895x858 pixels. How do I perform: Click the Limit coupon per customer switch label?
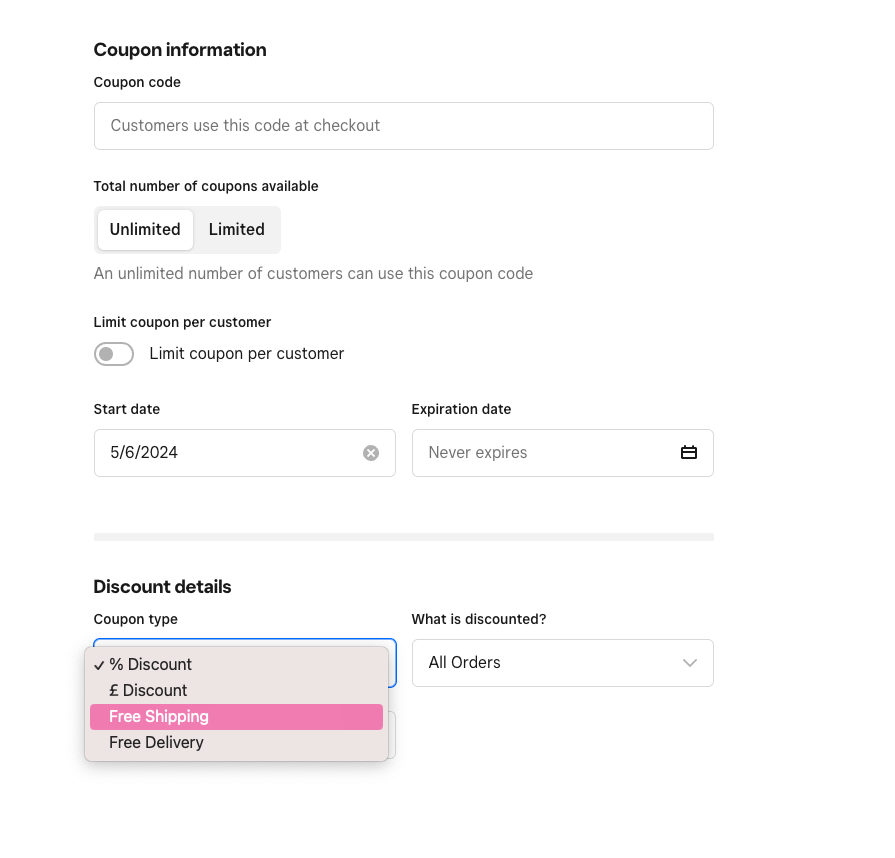click(246, 354)
